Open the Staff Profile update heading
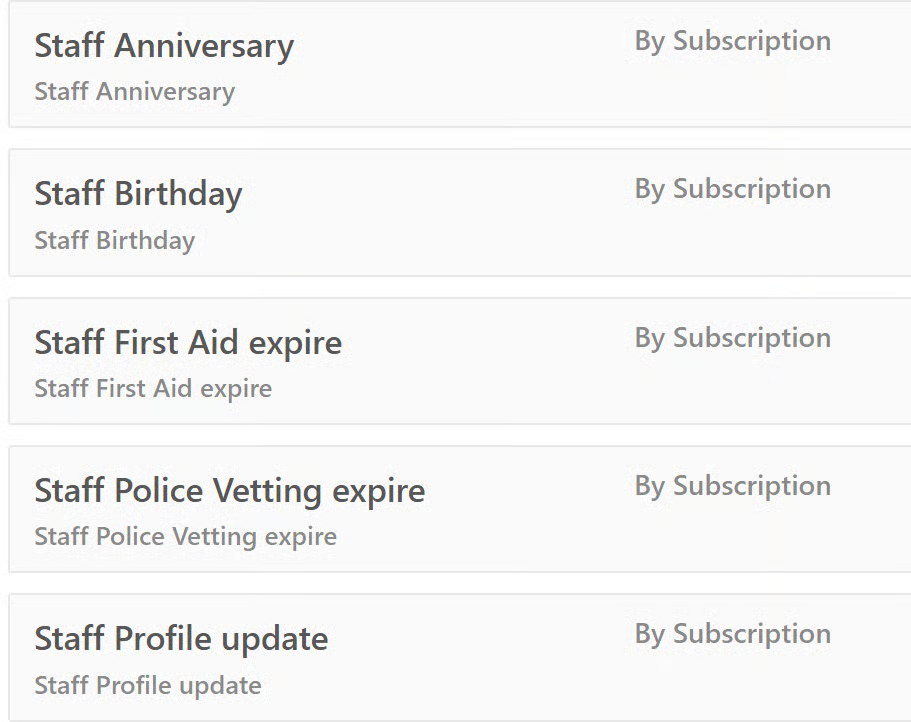The width and height of the screenshot is (911, 722). tap(181, 639)
